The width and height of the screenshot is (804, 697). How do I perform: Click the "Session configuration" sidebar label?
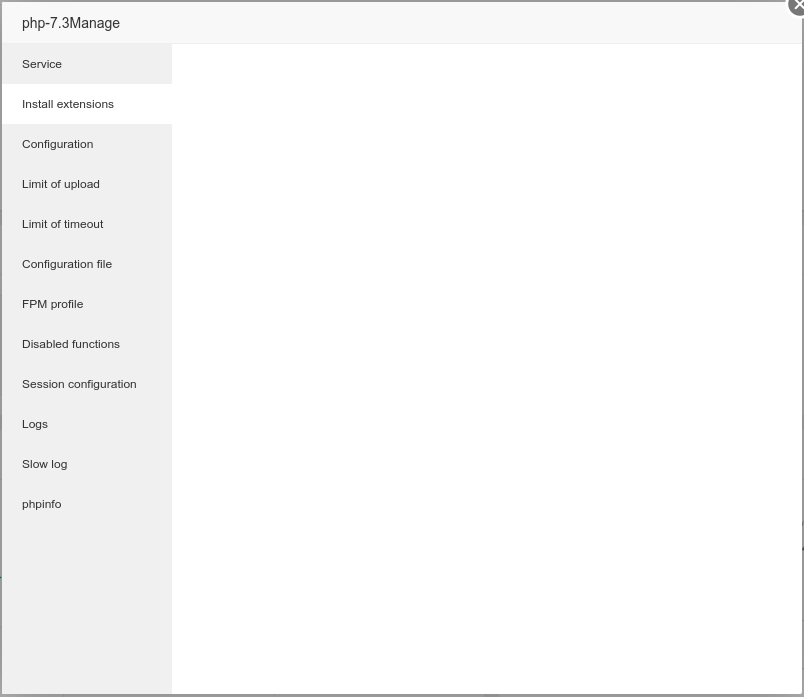click(x=79, y=384)
